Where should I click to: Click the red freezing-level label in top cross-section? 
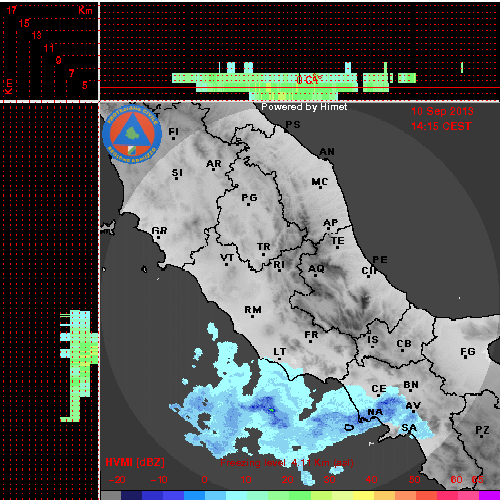[x=309, y=80]
